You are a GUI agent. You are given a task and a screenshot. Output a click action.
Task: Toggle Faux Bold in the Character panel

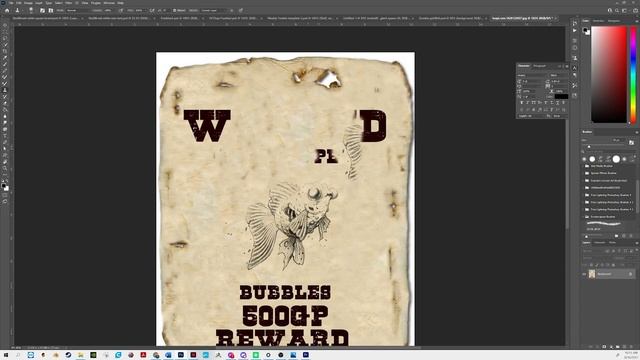pyautogui.click(x=522, y=102)
